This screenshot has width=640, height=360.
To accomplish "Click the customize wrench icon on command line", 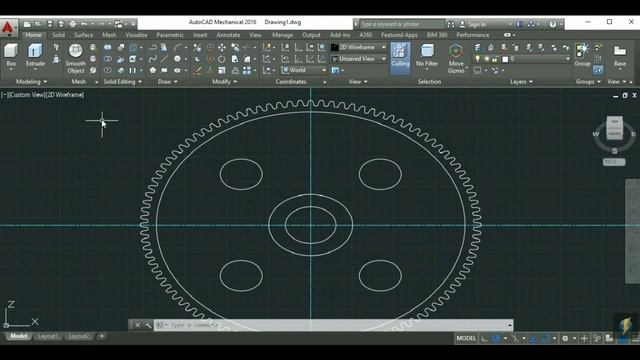I will (147, 325).
